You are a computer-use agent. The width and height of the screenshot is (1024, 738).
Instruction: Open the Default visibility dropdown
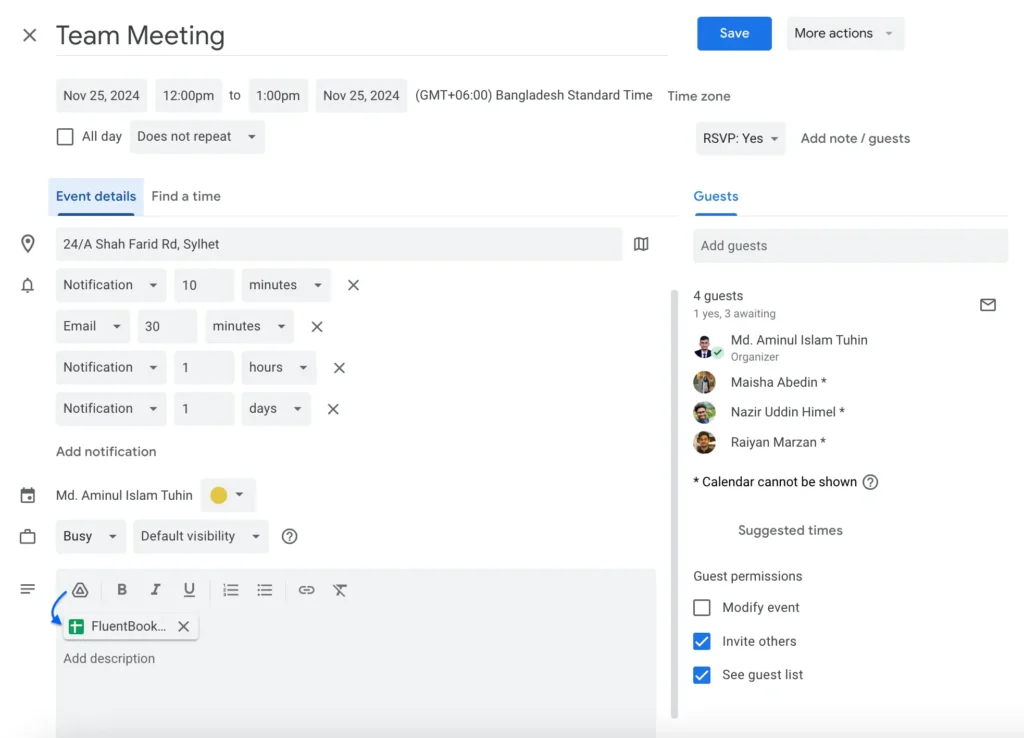click(200, 536)
